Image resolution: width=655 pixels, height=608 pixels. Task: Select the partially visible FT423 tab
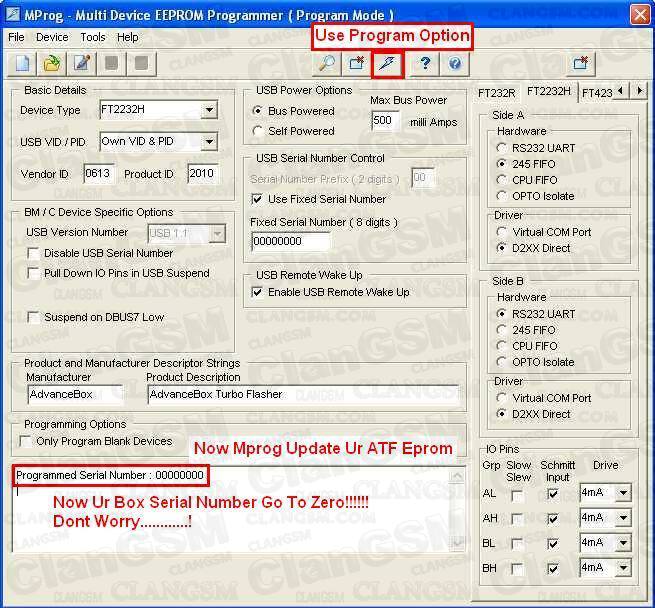[597, 93]
